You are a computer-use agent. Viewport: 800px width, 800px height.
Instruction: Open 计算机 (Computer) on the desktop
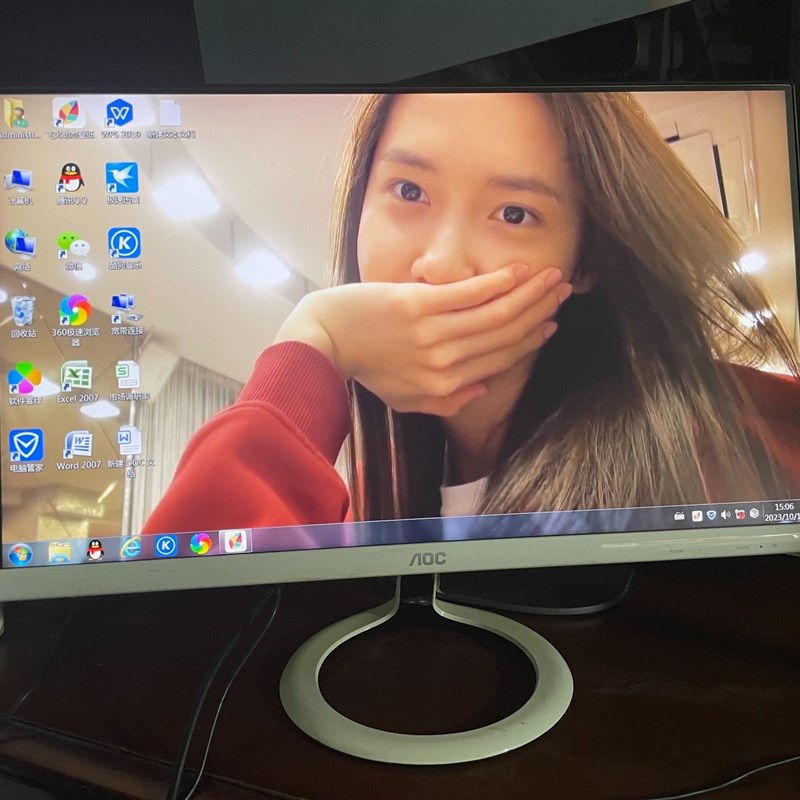point(17,180)
